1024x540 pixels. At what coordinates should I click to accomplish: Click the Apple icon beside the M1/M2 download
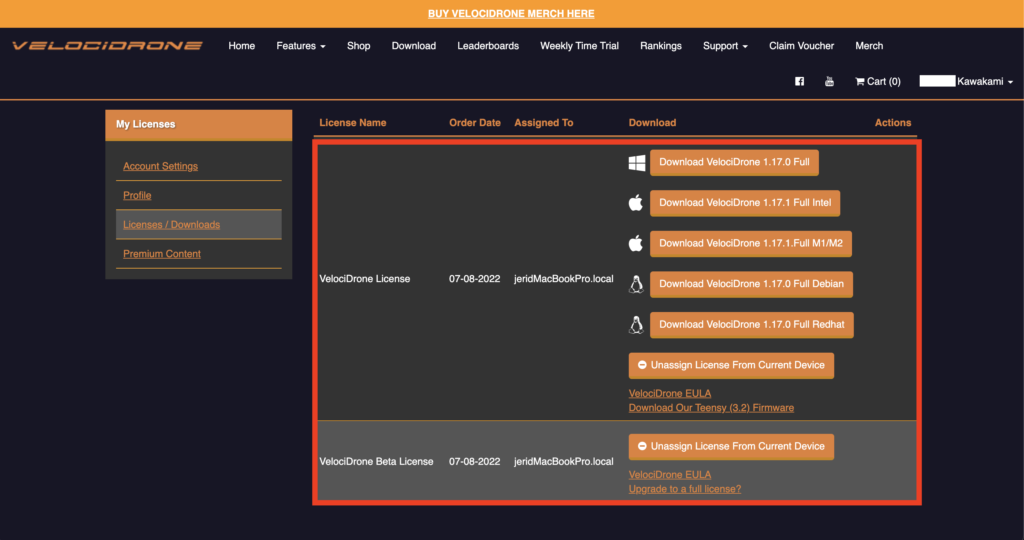tap(635, 244)
